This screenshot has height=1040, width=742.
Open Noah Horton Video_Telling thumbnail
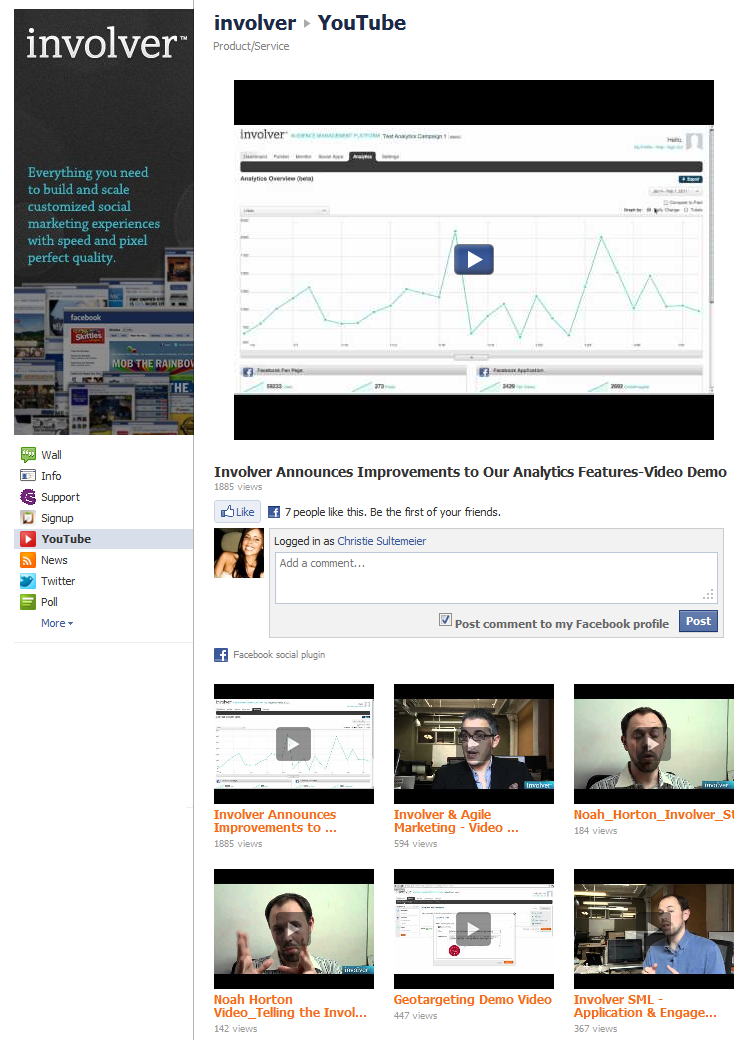(294, 929)
